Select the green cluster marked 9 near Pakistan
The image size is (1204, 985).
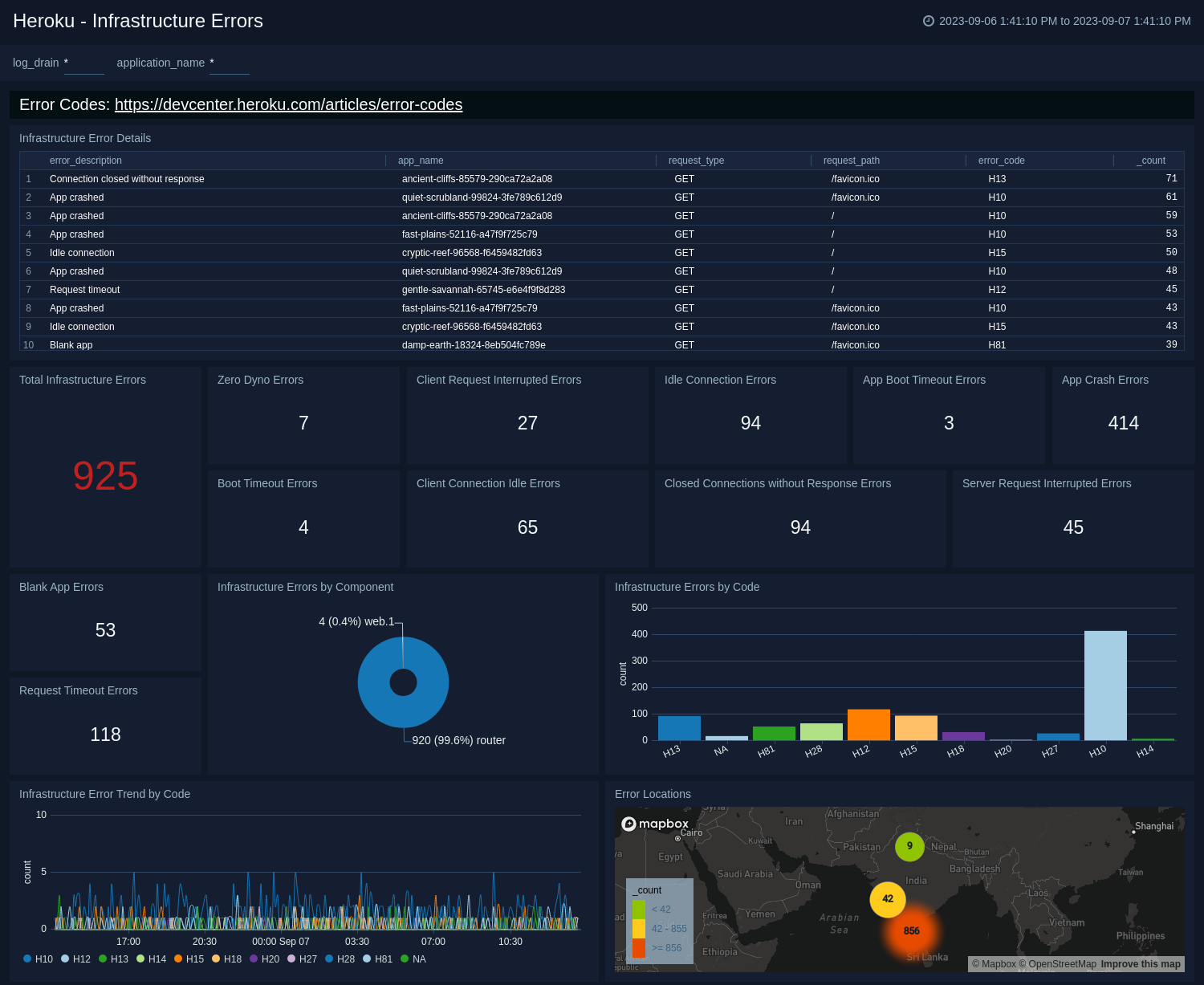tap(909, 846)
